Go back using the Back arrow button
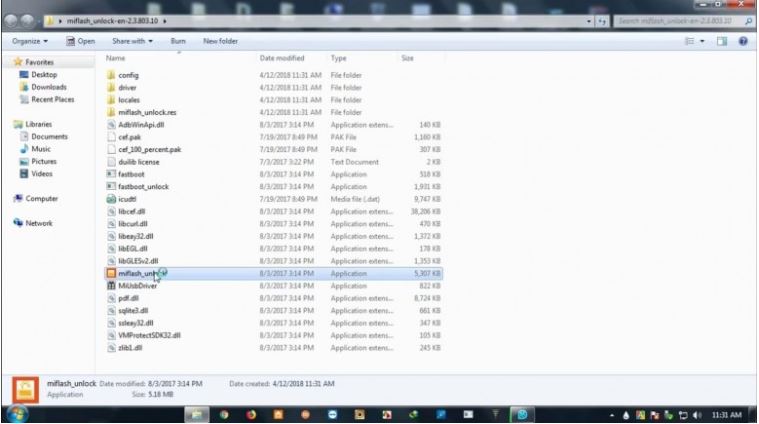759x424 pixels. point(11,21)
